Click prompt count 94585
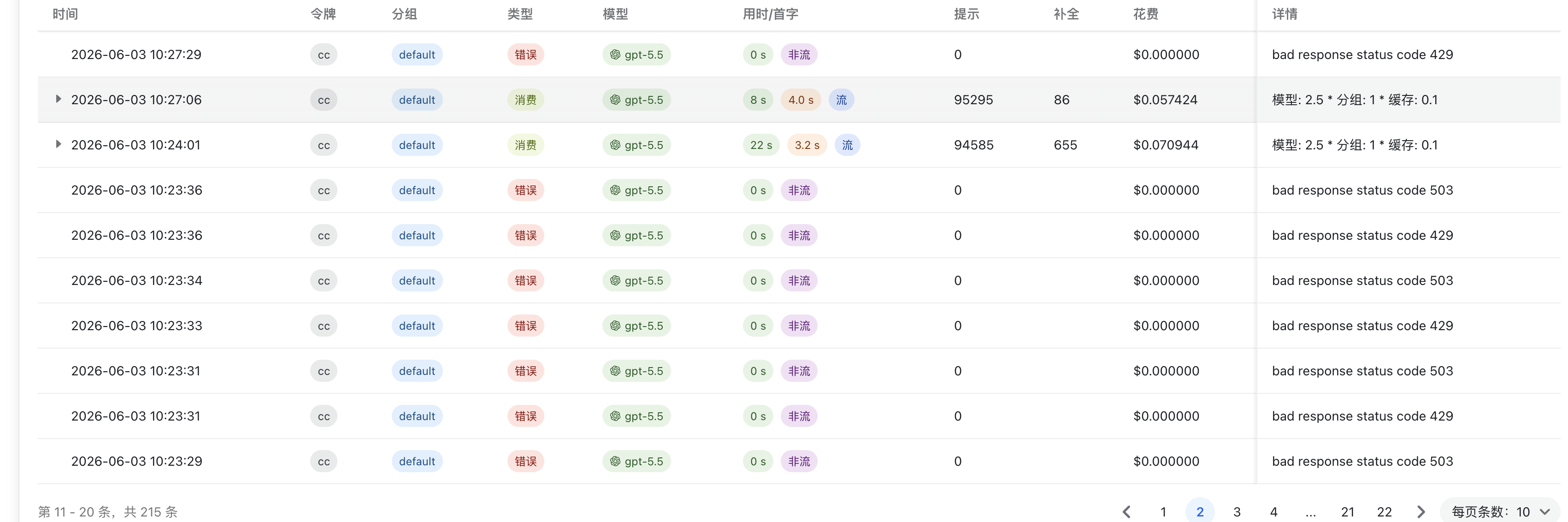This screenshot has height=522, width=1568. point(973,145)
